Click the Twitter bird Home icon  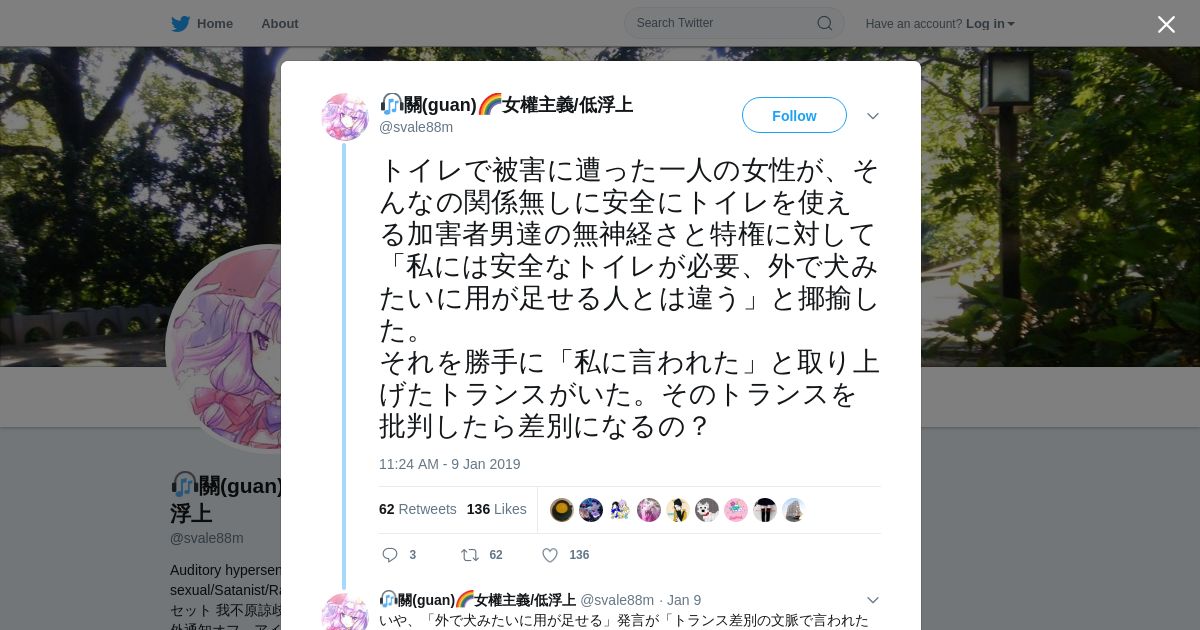point(180,24)
